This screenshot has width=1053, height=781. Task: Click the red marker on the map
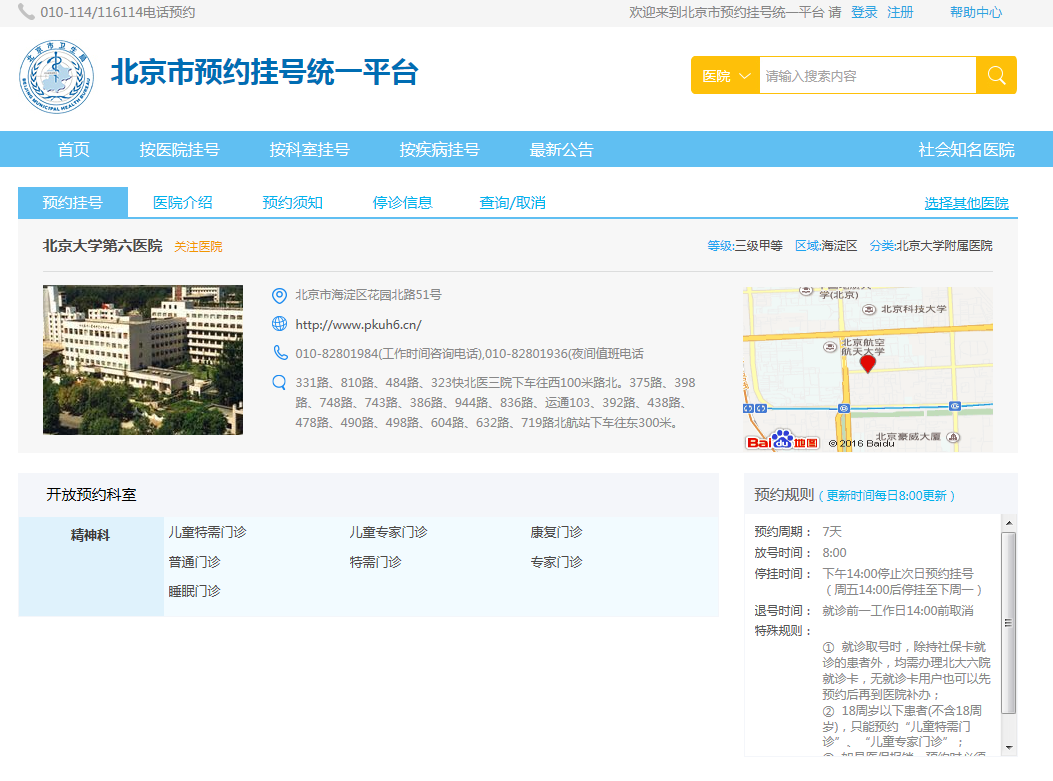click(x=868, y=363)
